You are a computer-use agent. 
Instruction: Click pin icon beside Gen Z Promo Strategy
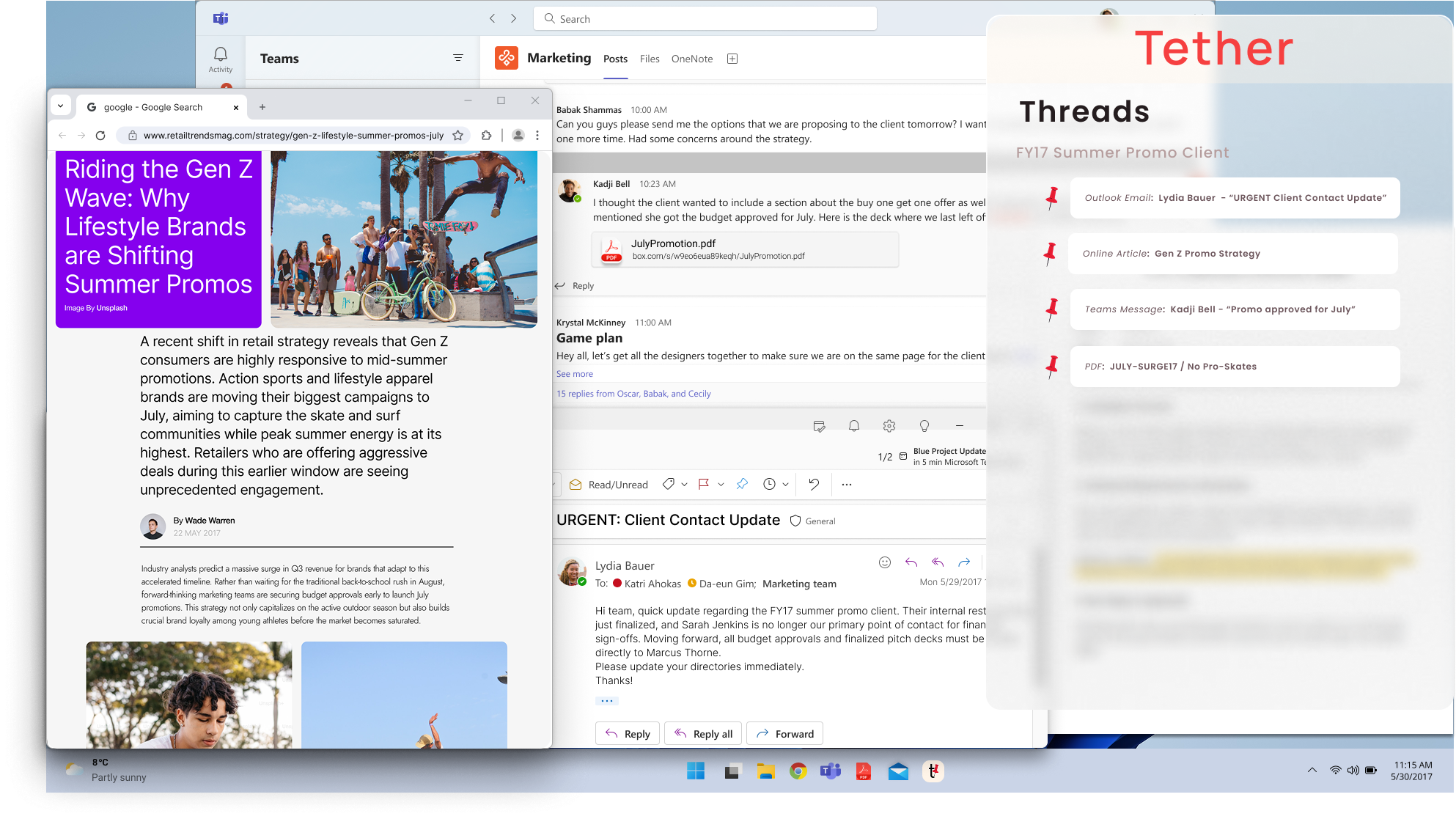pyautogui.click(x=1050, y=254)
